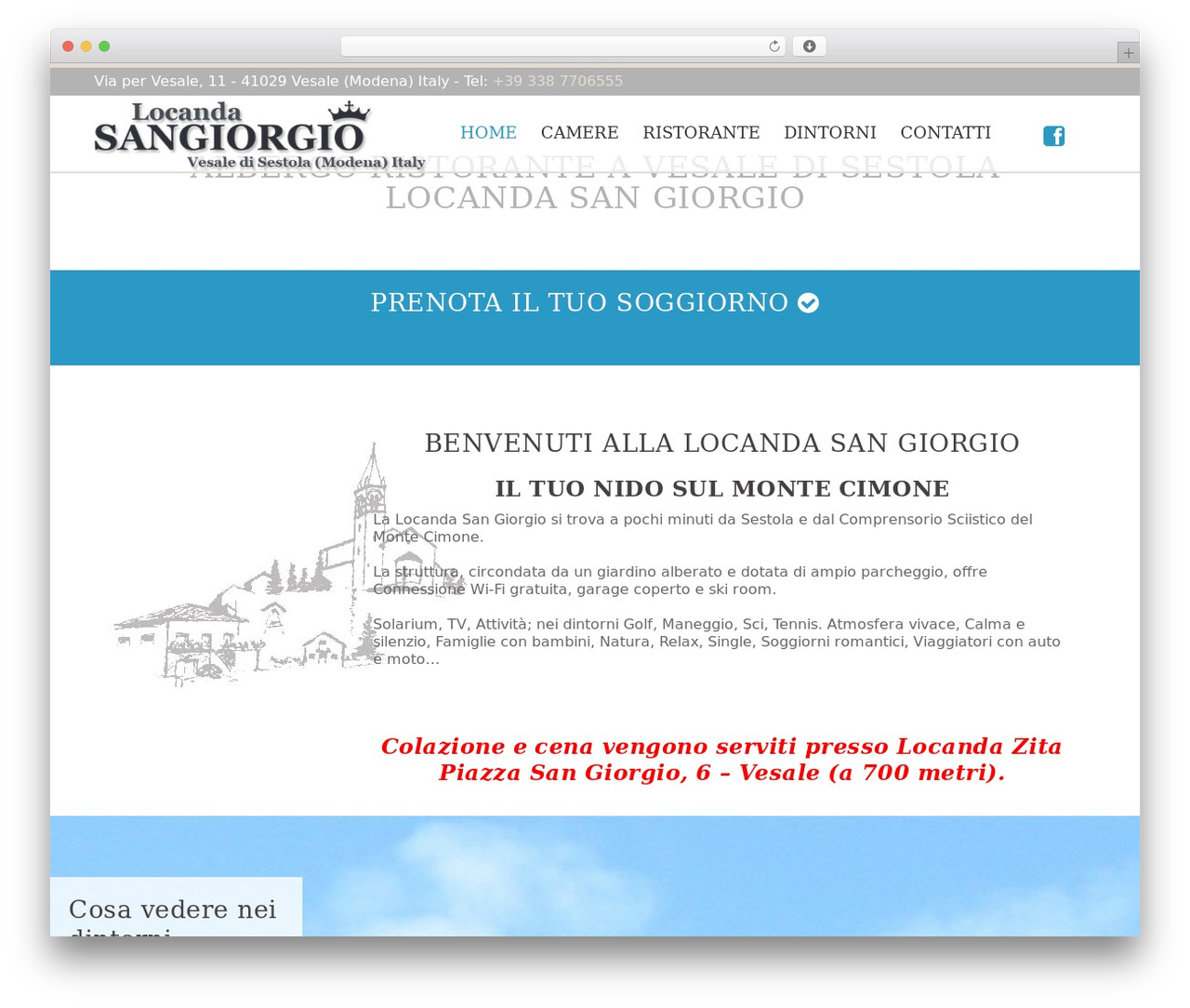Image resolution: width=1190 pixels, height=1008 pixels.
Task: Click the browser address bar
Action: pos(563,46)
